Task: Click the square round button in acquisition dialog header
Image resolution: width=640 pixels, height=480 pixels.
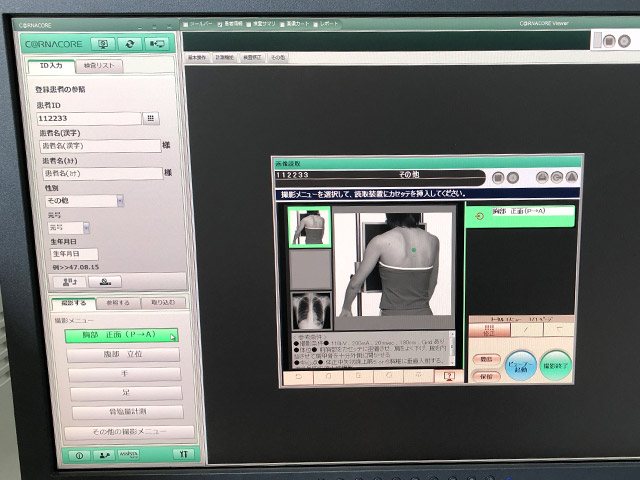Action: (498, 178)
